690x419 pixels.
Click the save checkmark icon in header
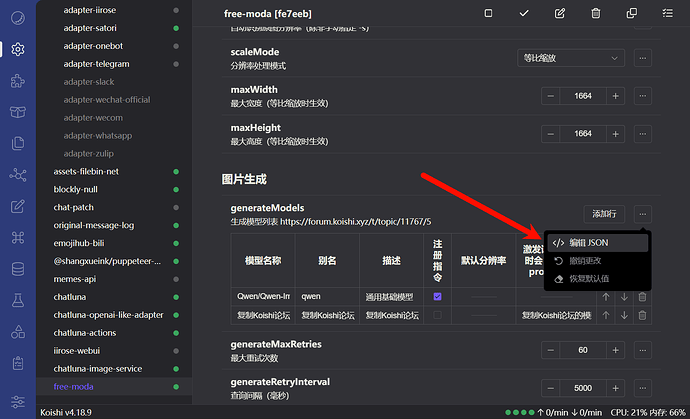(x=524, y=13)
